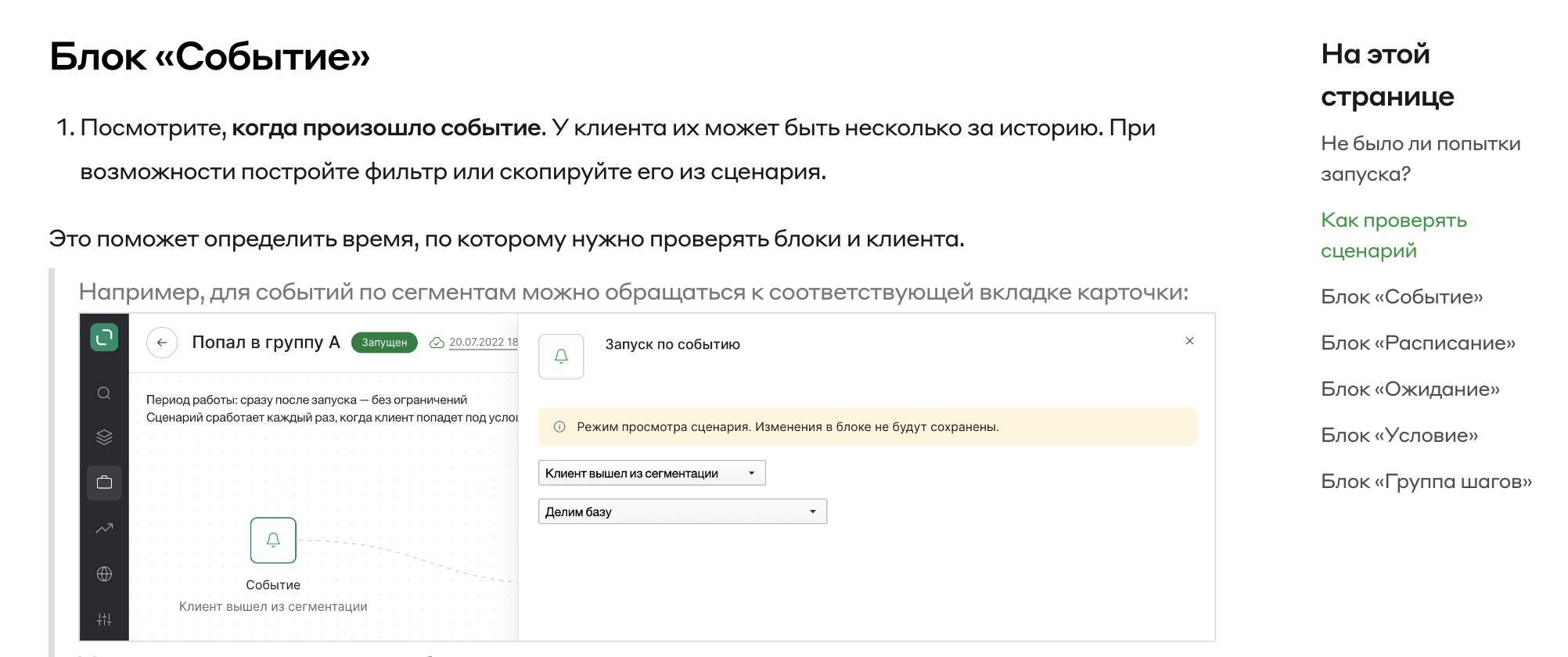Click the cloud saved icon near date
Screen dimensions: 1568x657
point(437,343)
